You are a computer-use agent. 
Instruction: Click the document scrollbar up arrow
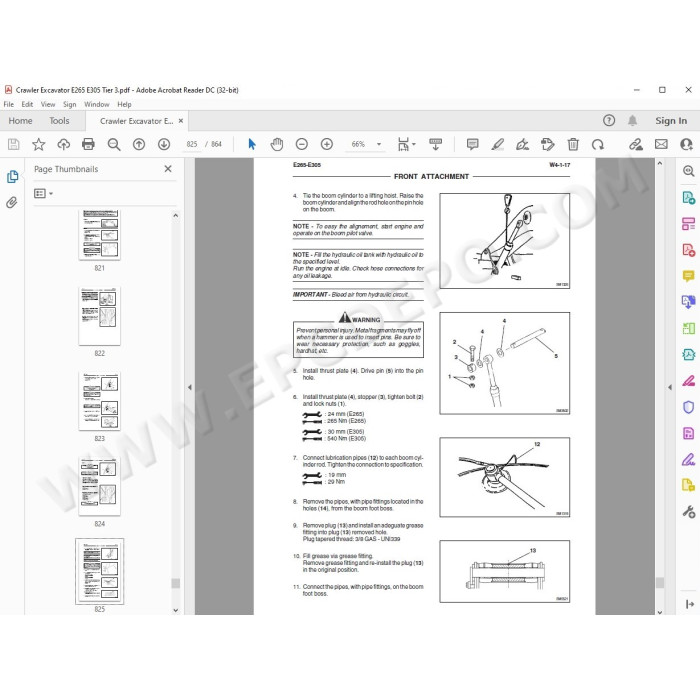pyautogui.click(x=660, y=163)
